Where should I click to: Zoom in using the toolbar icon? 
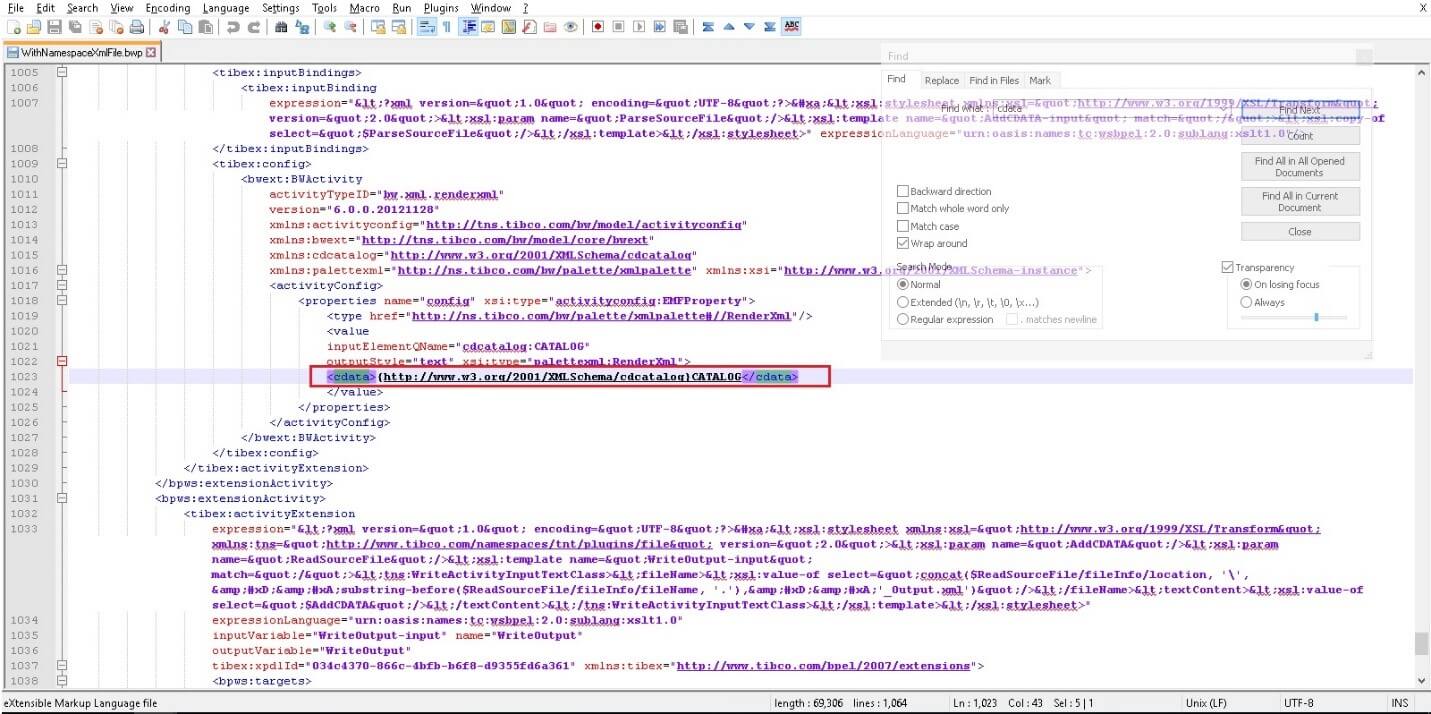tap(329, 26)
